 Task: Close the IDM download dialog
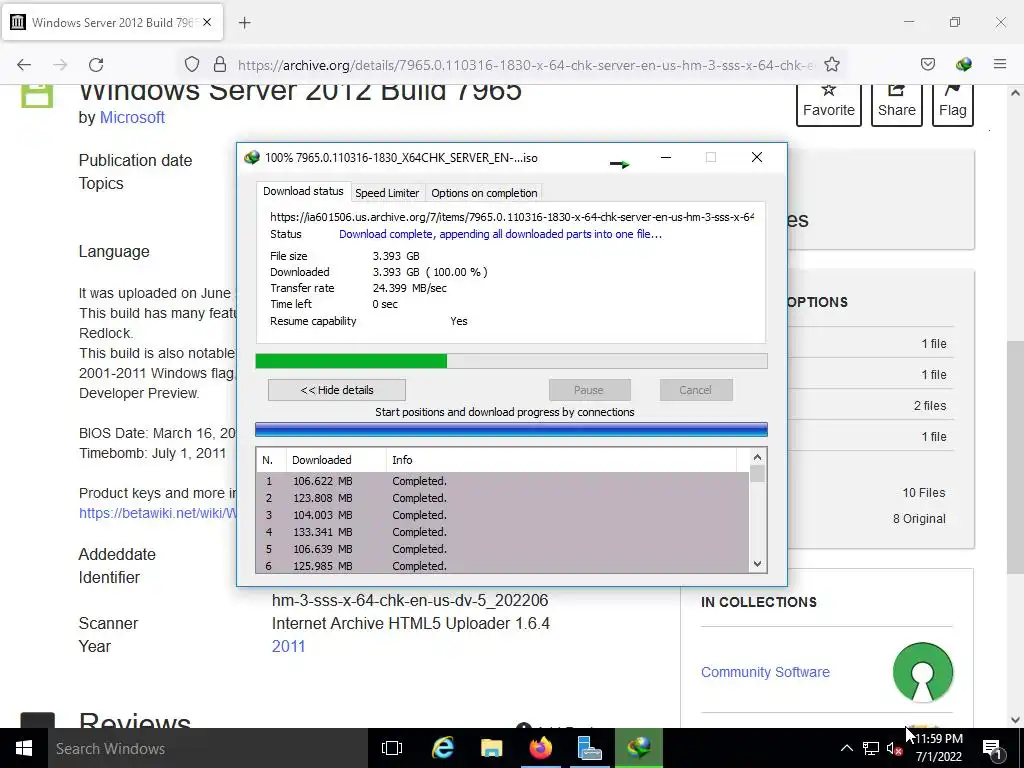click(x=757, y=157)
